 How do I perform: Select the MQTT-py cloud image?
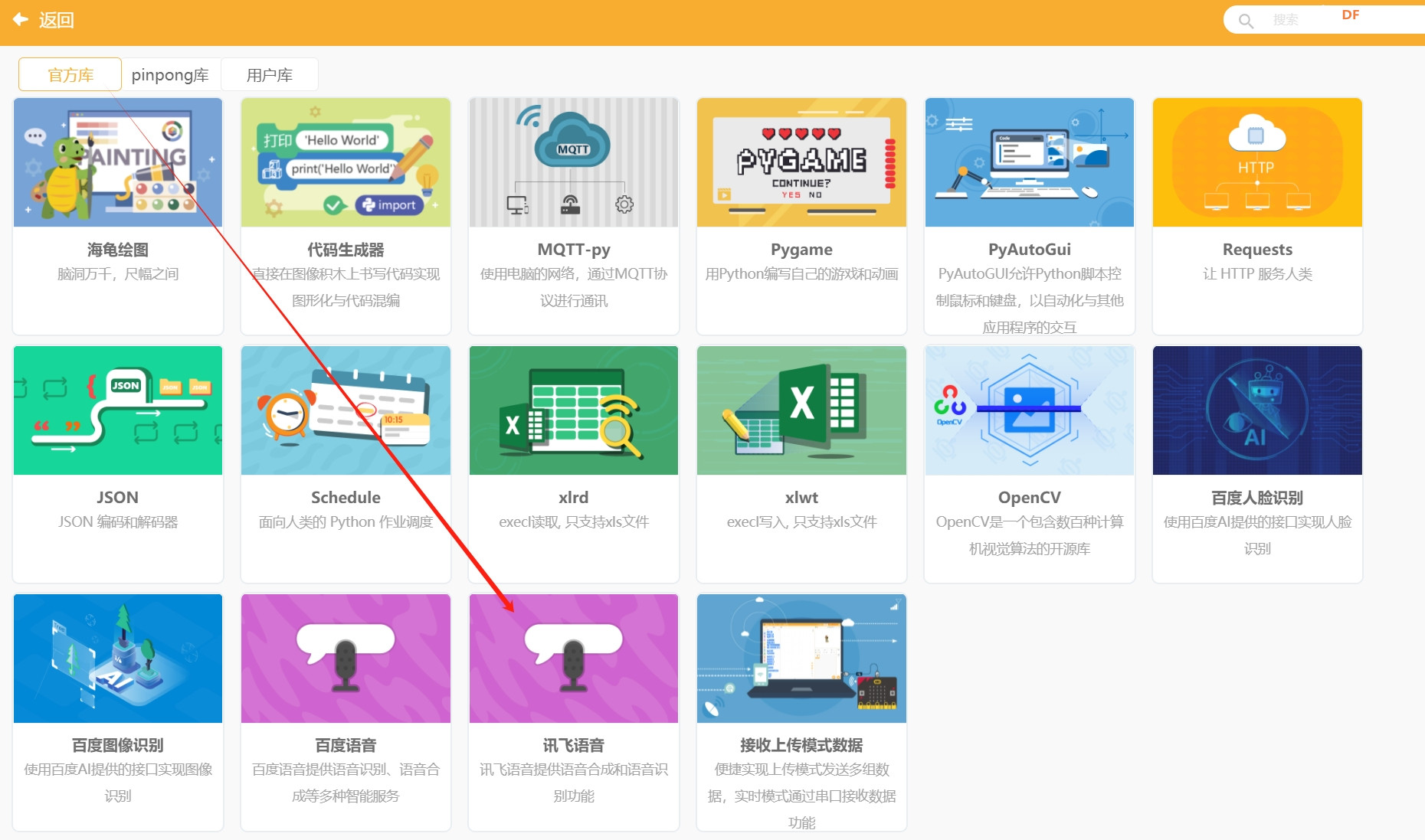pyautogui.click(x=574, y=162)
